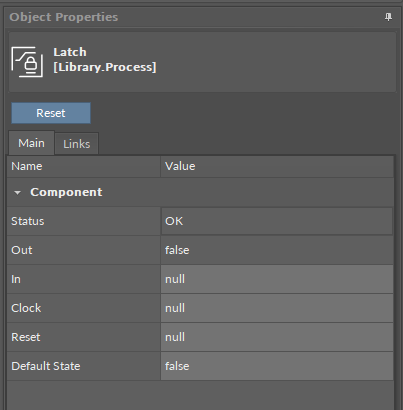The height and width of the screenshot is (410, 403).
Task: Click the Out value field showing false
Action: [277, 250]
